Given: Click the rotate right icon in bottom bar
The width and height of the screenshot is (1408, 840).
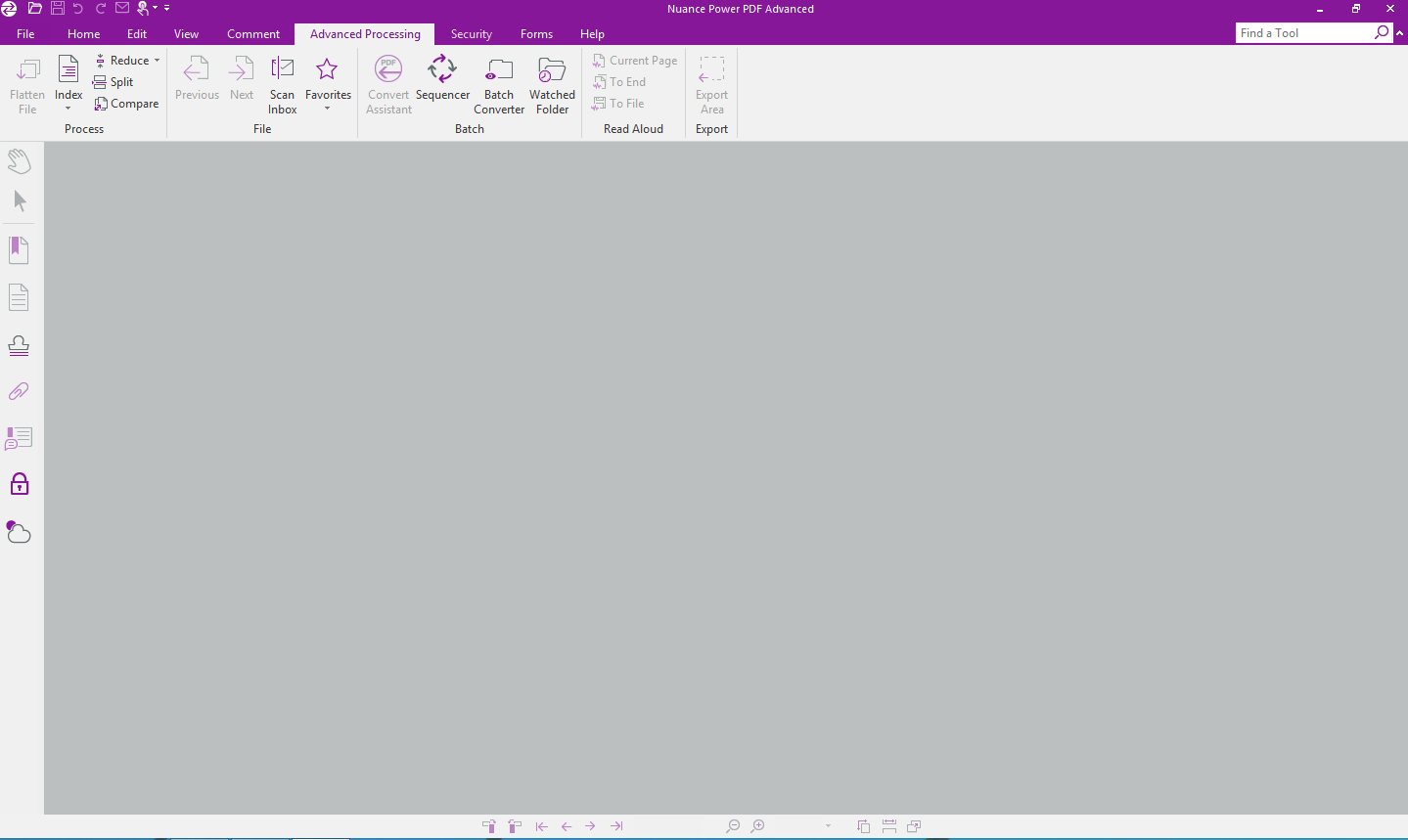Looking at the screenshot, I should point(515,826).
